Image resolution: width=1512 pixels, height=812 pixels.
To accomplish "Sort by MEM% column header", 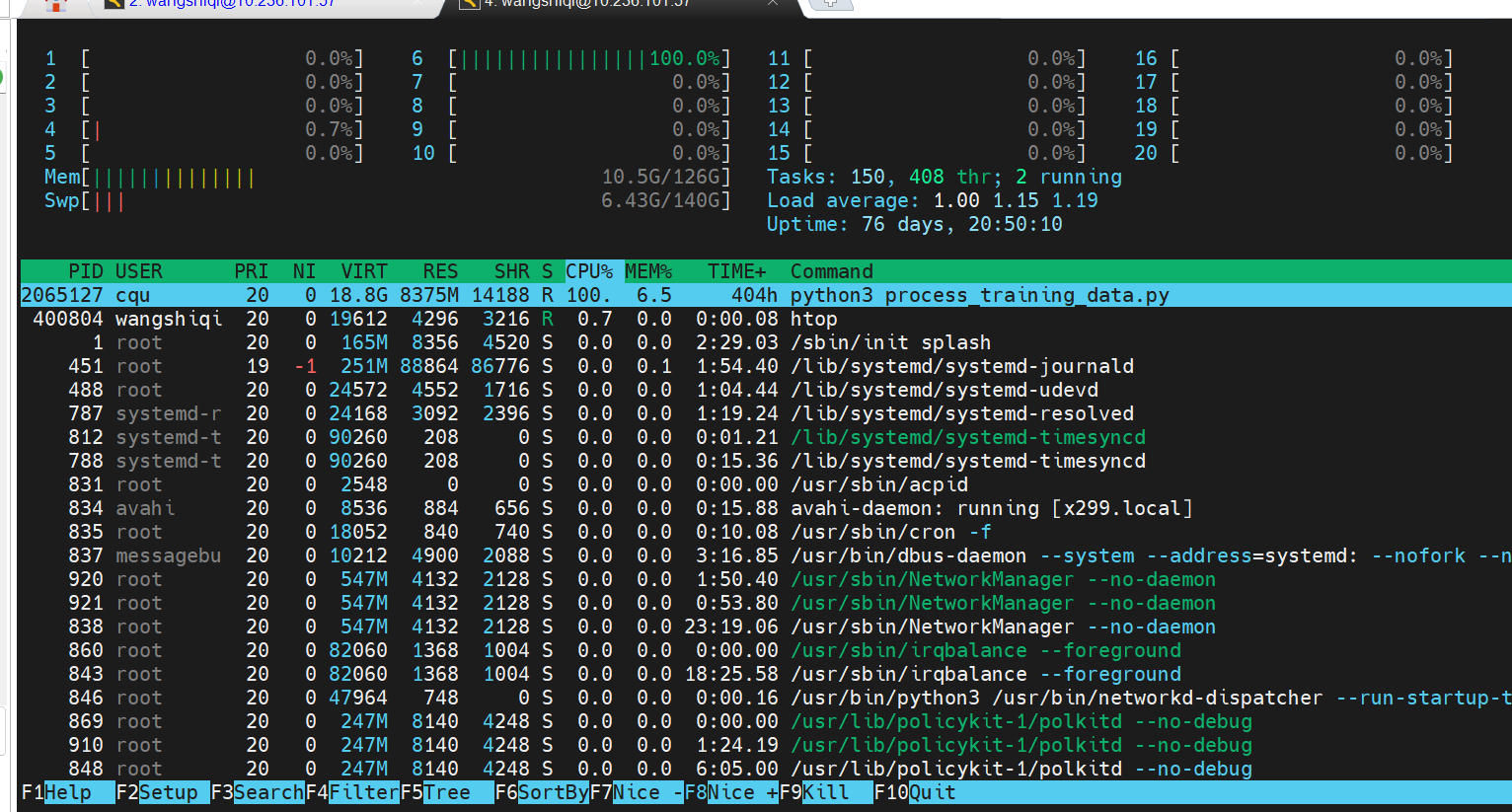I will tap(648, 271).
